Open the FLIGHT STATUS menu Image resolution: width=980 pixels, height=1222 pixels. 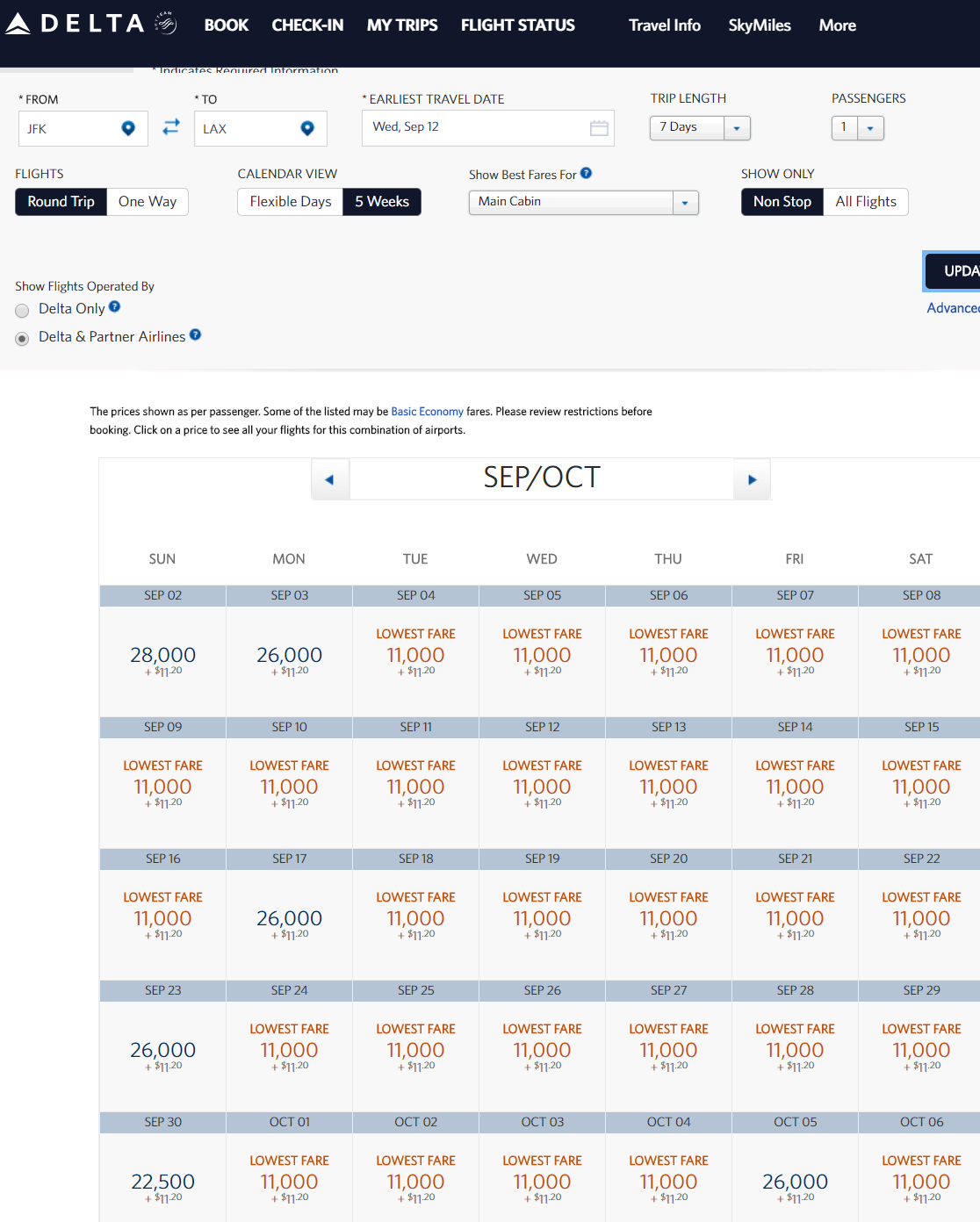(x=517, y=25)
